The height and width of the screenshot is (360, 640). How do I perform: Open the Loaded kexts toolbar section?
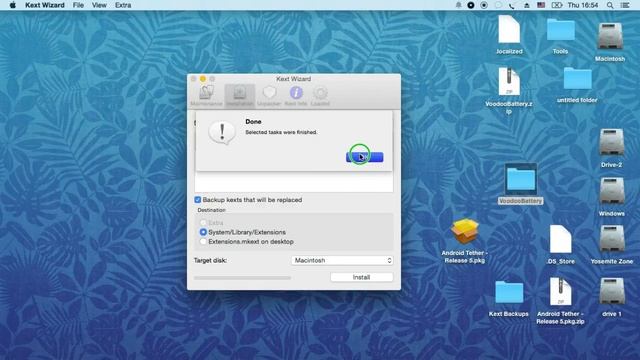pyautogui.click(x=320, y=96)
